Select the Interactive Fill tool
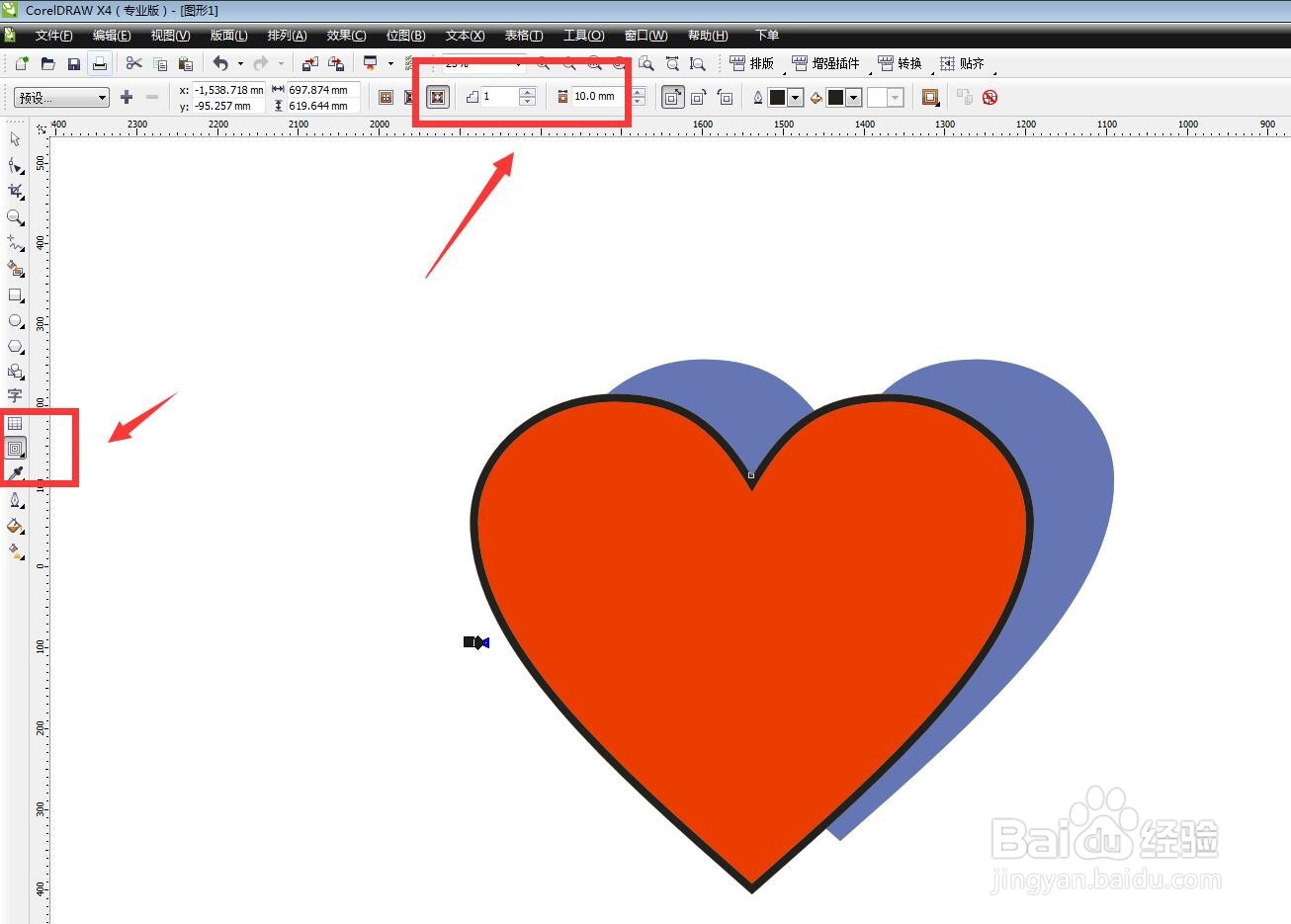This screenshot has width=1291, height=924. pyautogui.click(x=15, y=552)
